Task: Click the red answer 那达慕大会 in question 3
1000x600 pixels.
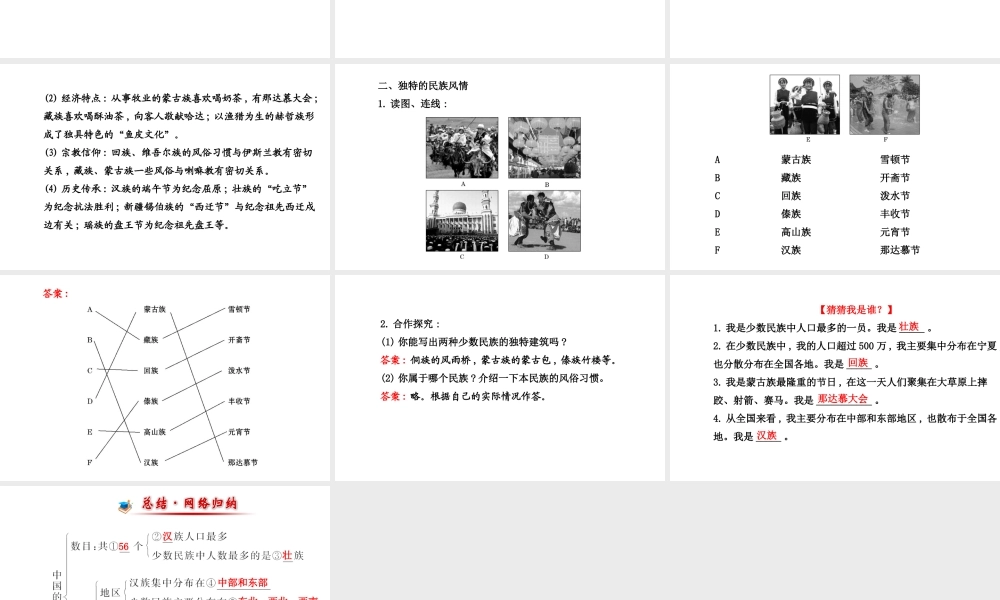Action: coord(843,399)
